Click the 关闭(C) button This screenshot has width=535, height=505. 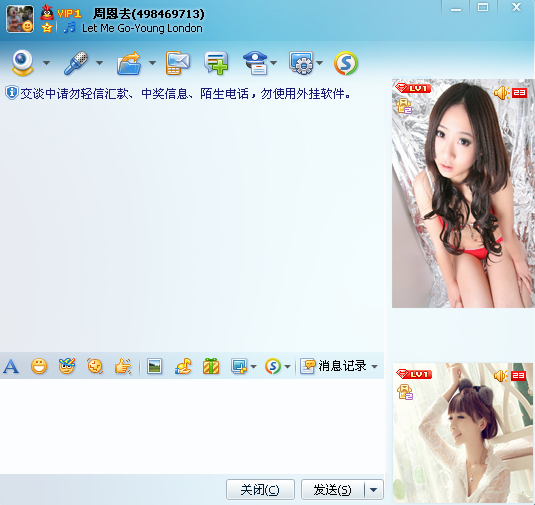pos(260,490)
